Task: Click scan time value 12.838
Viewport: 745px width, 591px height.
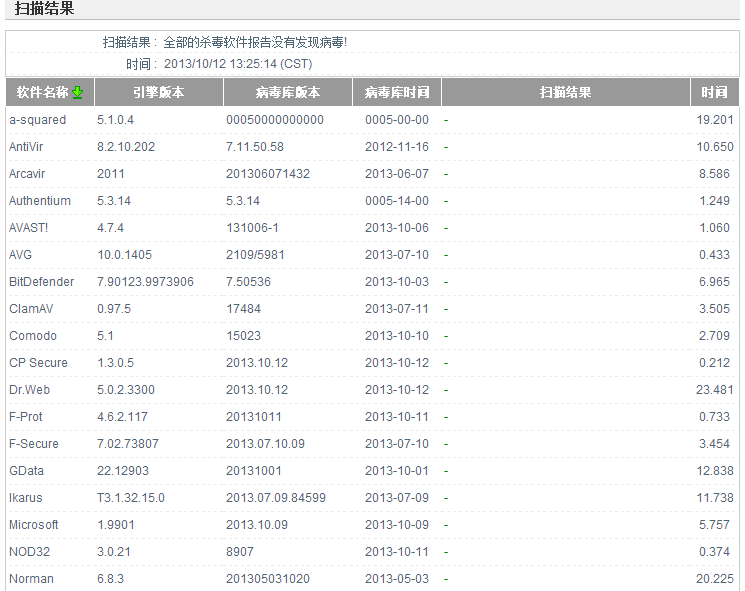Action: [715, 471]
